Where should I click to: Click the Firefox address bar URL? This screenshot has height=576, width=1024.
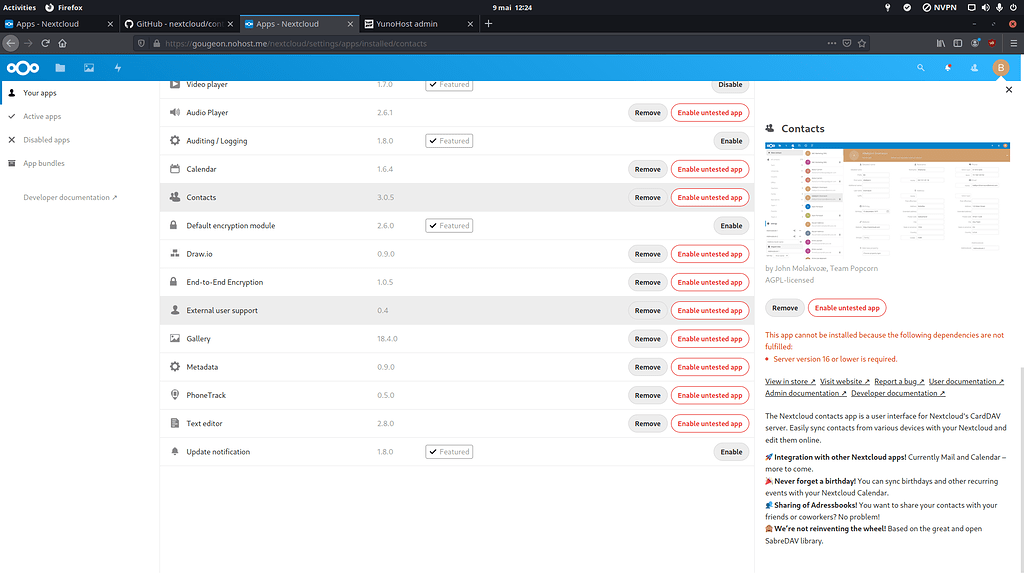296,43
